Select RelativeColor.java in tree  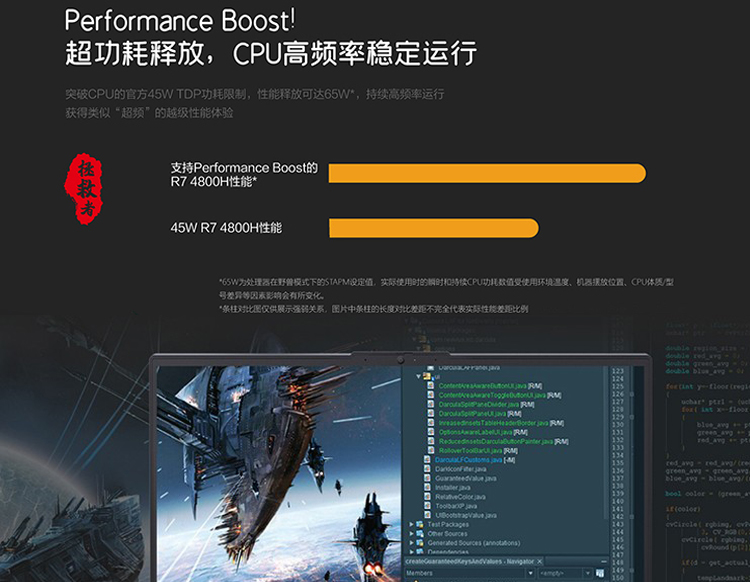pyautogui.click(x=460, y=497)
